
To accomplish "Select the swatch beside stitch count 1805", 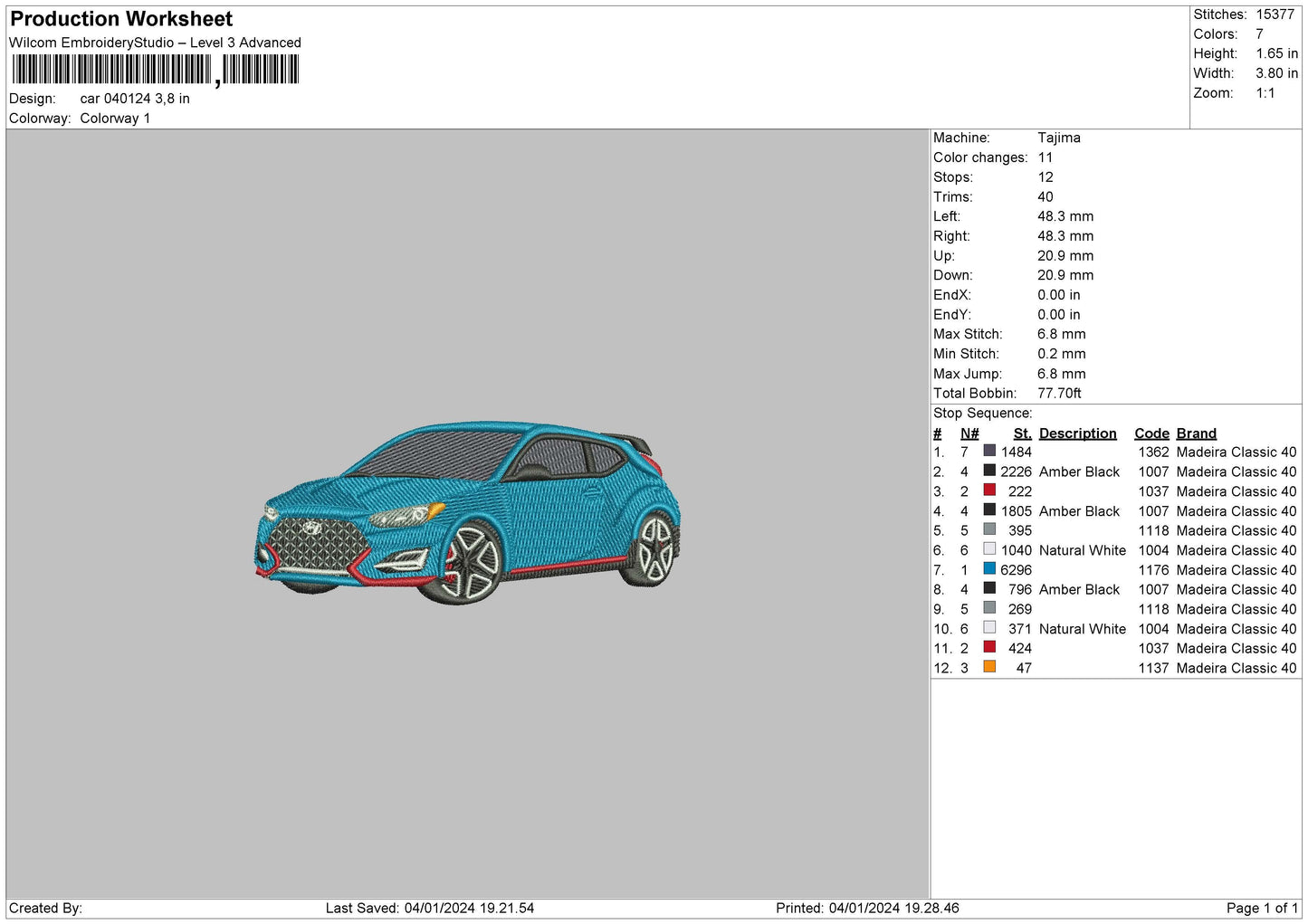I will pos(989,510).
